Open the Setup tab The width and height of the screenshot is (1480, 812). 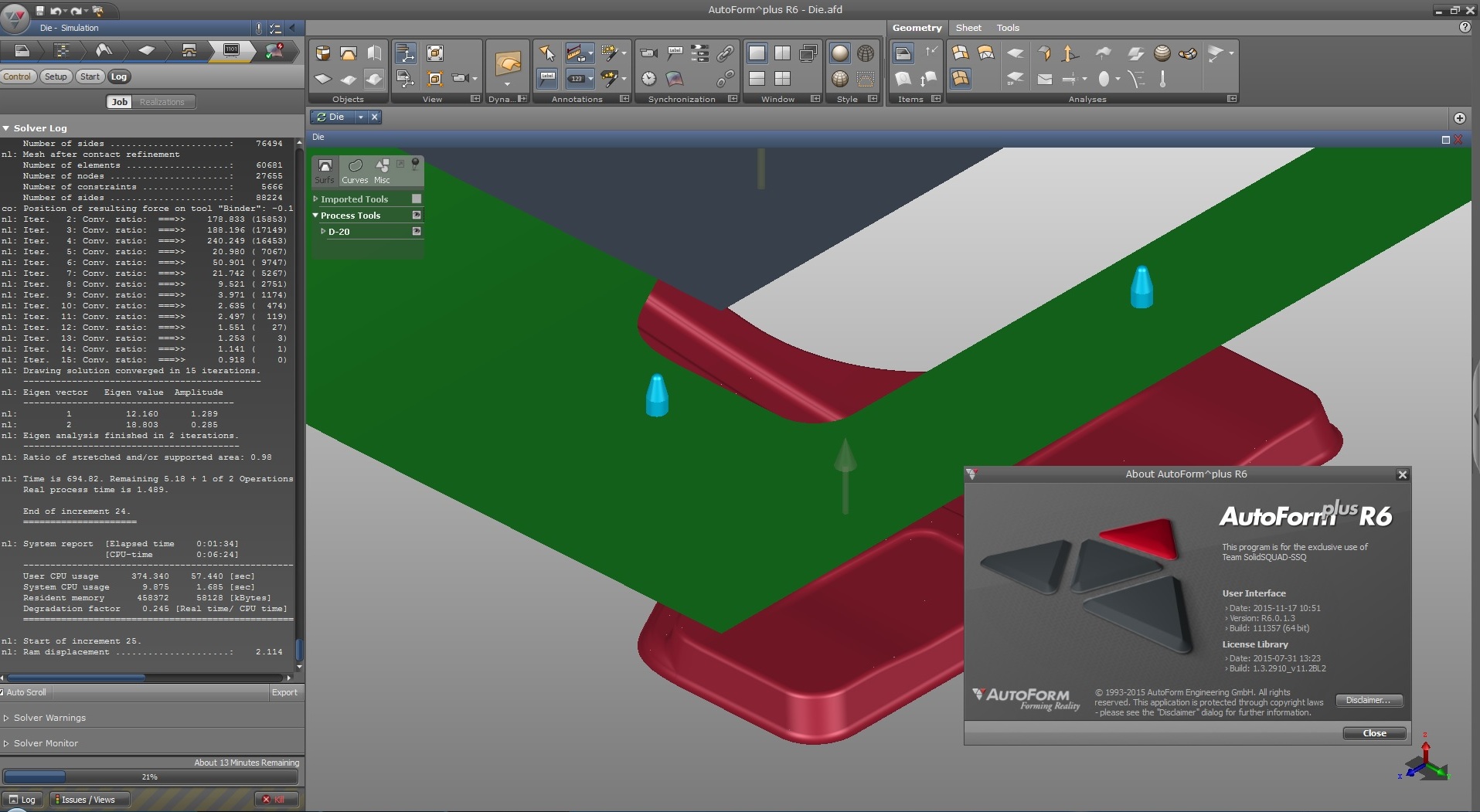pyautogui.click(x=56, y=76)
